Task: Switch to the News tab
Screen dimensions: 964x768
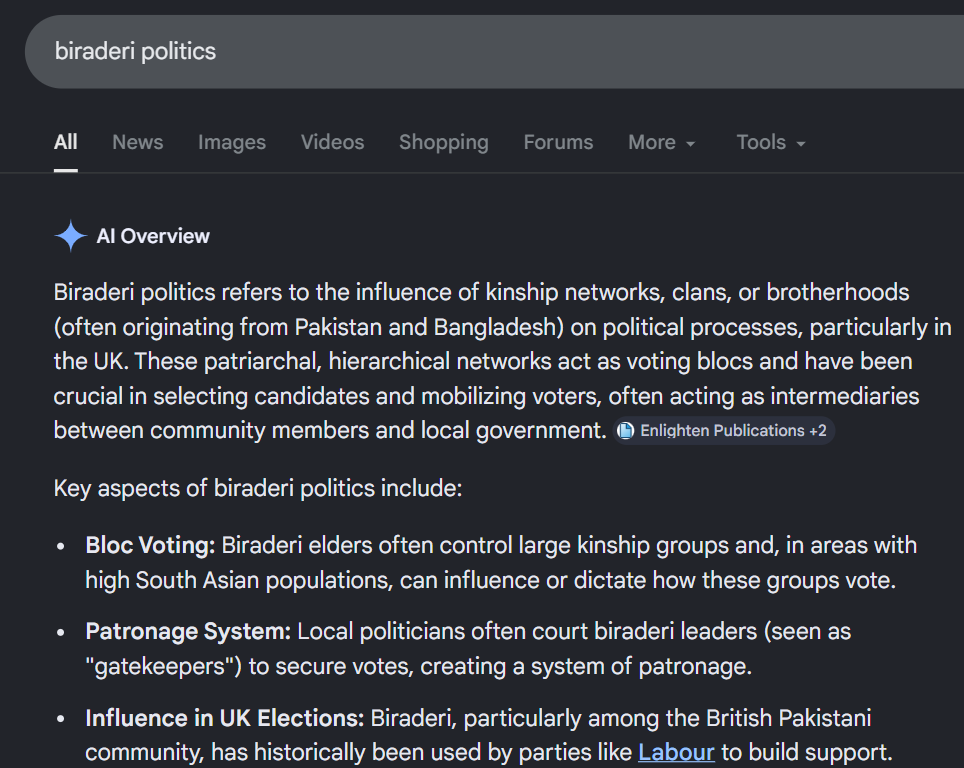Action: (x=138, y=143)
